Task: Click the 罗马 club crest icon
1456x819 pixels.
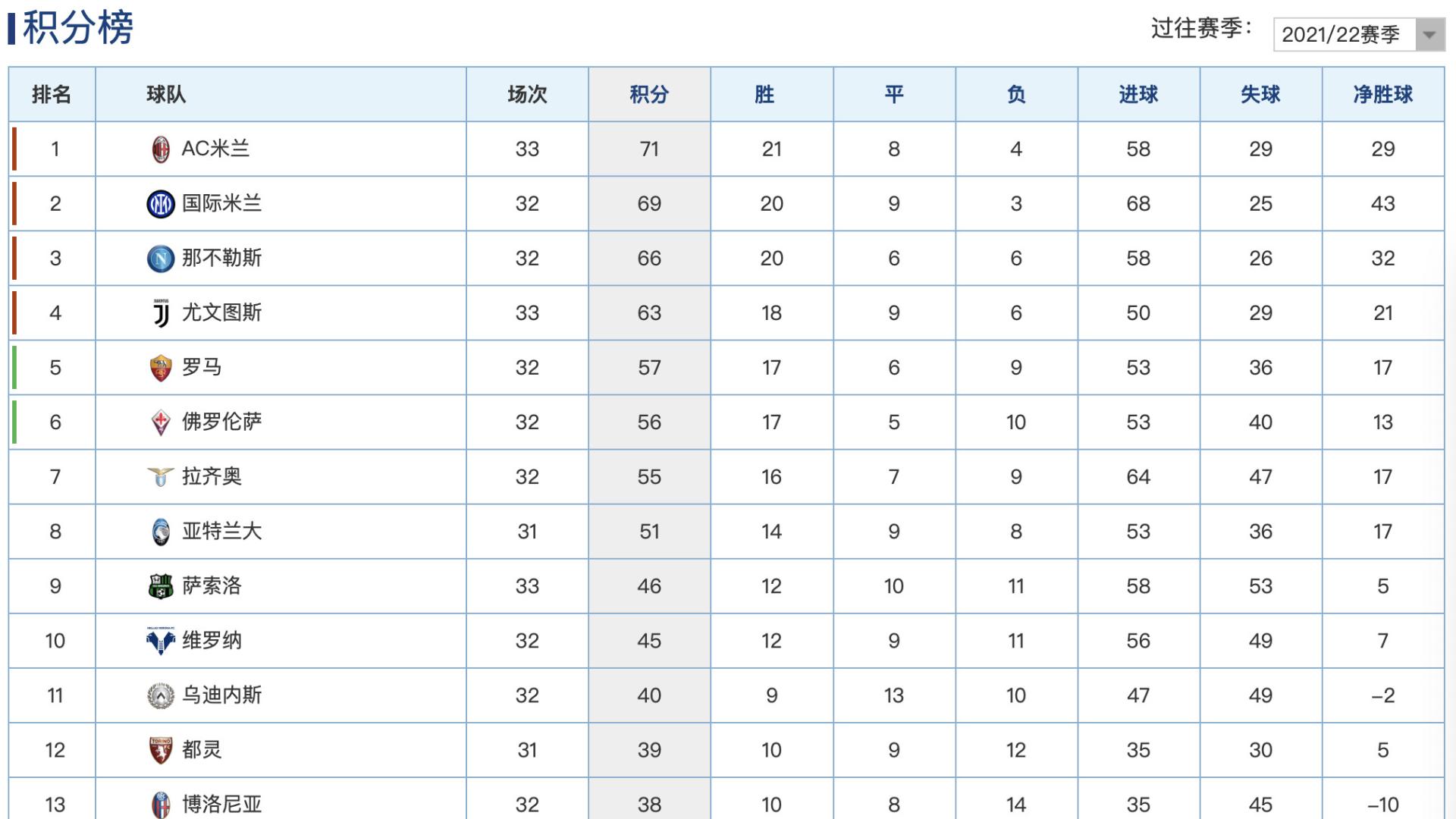Action: tap(161, 368)
